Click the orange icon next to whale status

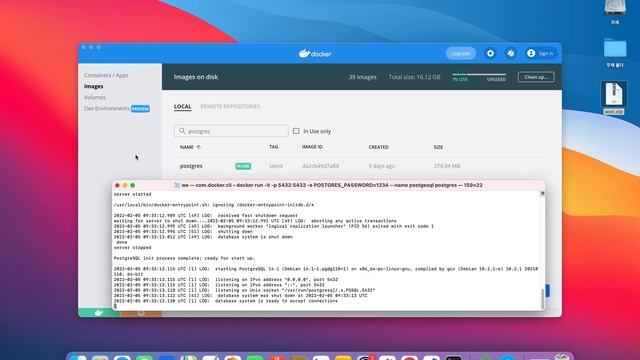(141, 313)
